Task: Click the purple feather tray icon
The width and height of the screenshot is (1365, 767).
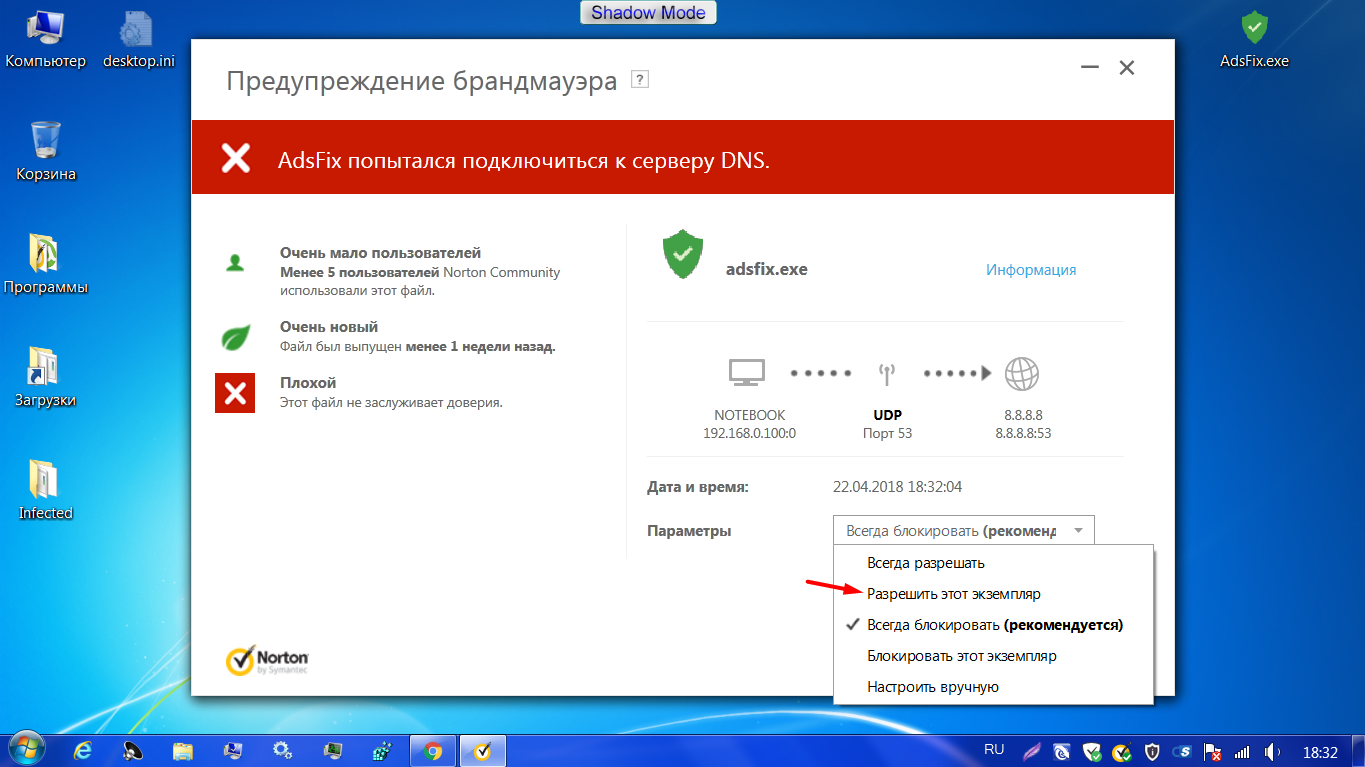Action: [x=1033, y=752]
